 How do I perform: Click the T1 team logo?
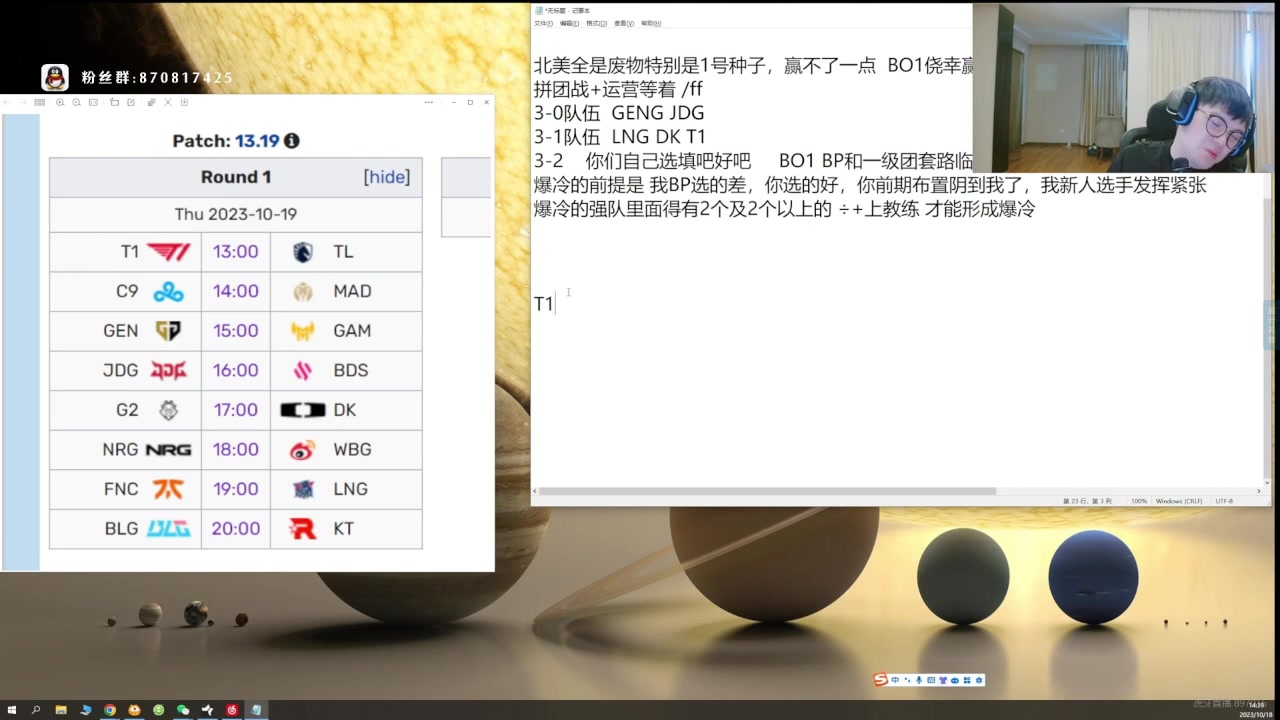(x=168, y=252)
